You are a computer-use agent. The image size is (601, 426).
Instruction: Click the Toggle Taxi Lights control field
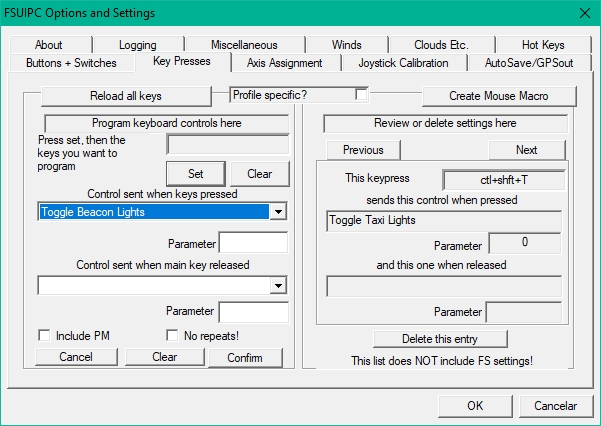coord(444,220)
